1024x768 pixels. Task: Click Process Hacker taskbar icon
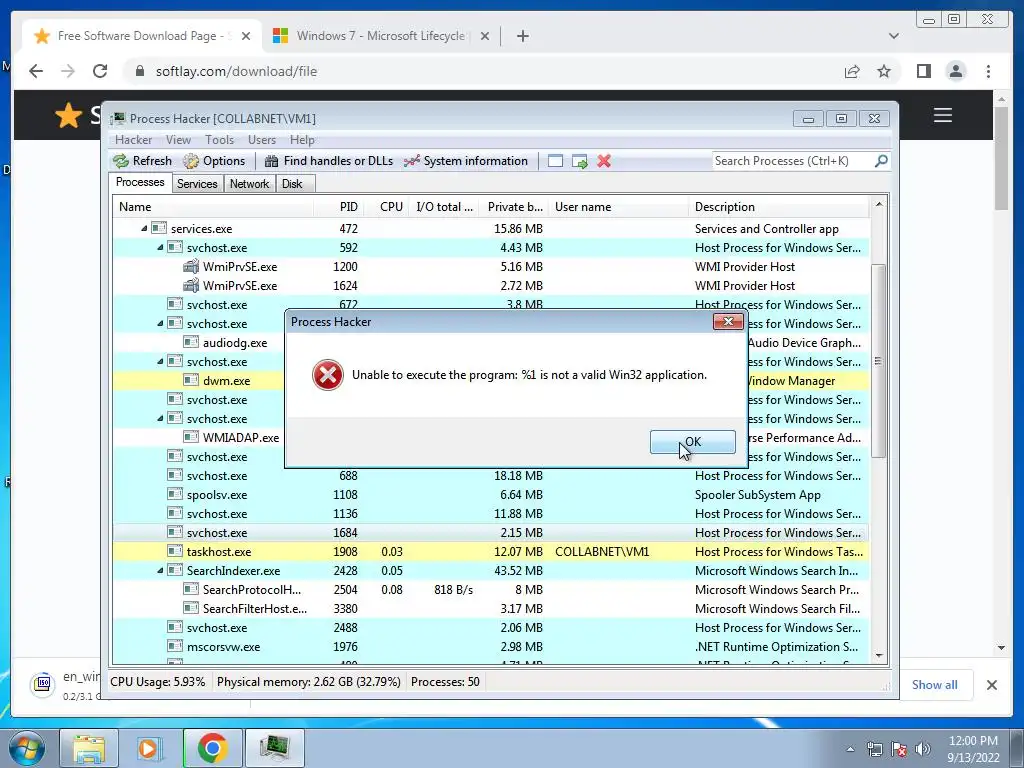(x=274, y=748)
